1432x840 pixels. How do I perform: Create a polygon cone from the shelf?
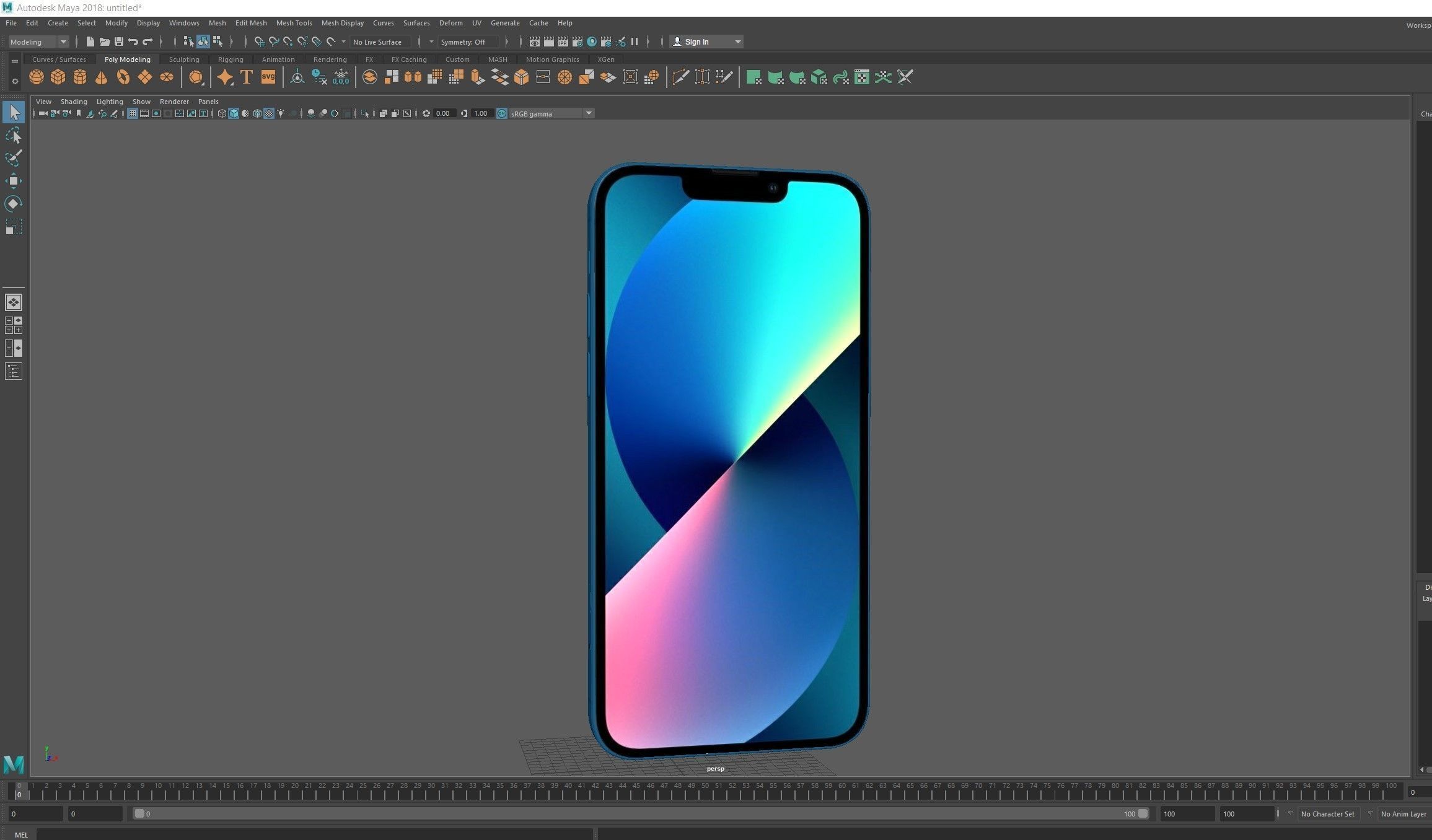(101, 77)
